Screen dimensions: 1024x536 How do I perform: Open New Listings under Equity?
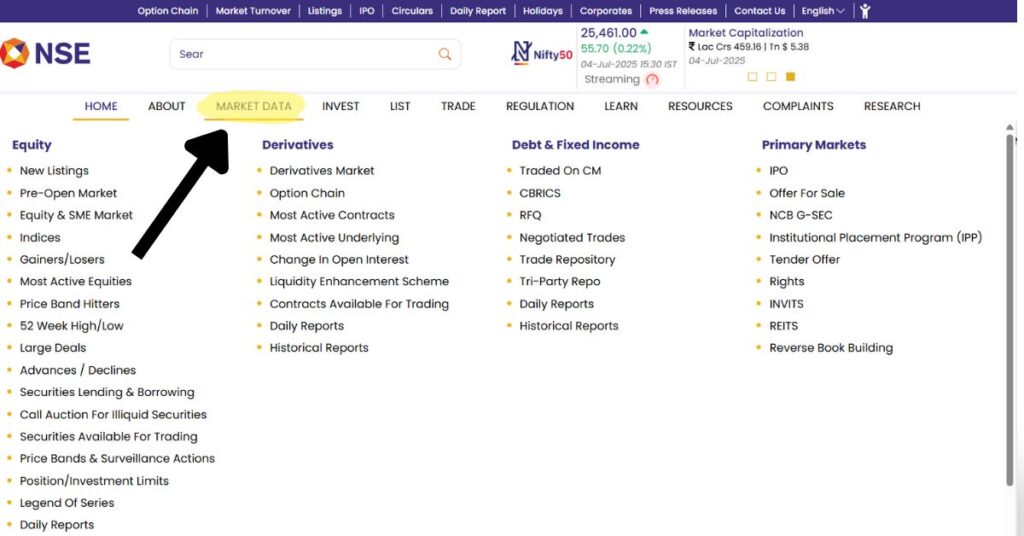(54, 170)
